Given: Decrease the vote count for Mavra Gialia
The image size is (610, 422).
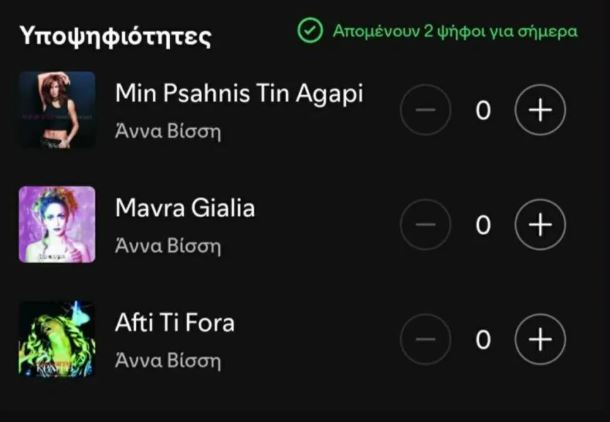Looking at the screenshot, I should pos(426,224).
